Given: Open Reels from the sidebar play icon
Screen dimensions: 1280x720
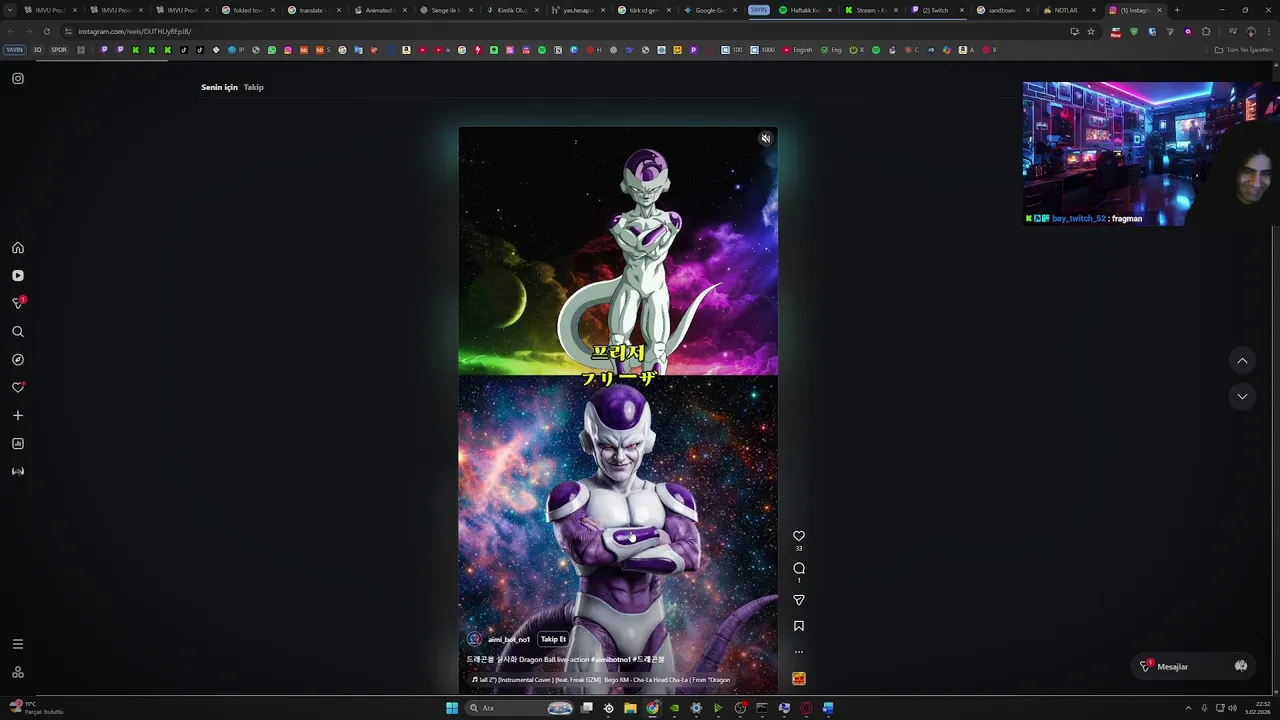Looking at the screenshot, I should click(x=18, y=276).
